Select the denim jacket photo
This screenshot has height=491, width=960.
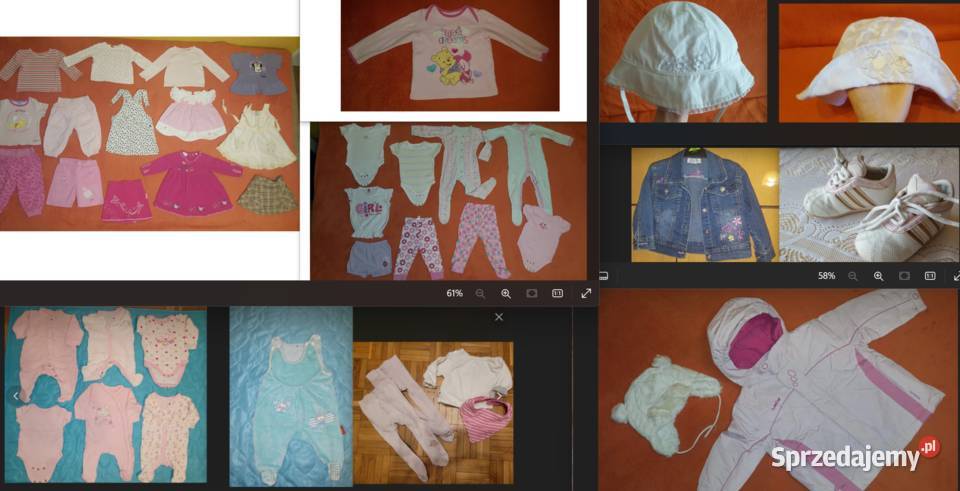click(704, 204)
